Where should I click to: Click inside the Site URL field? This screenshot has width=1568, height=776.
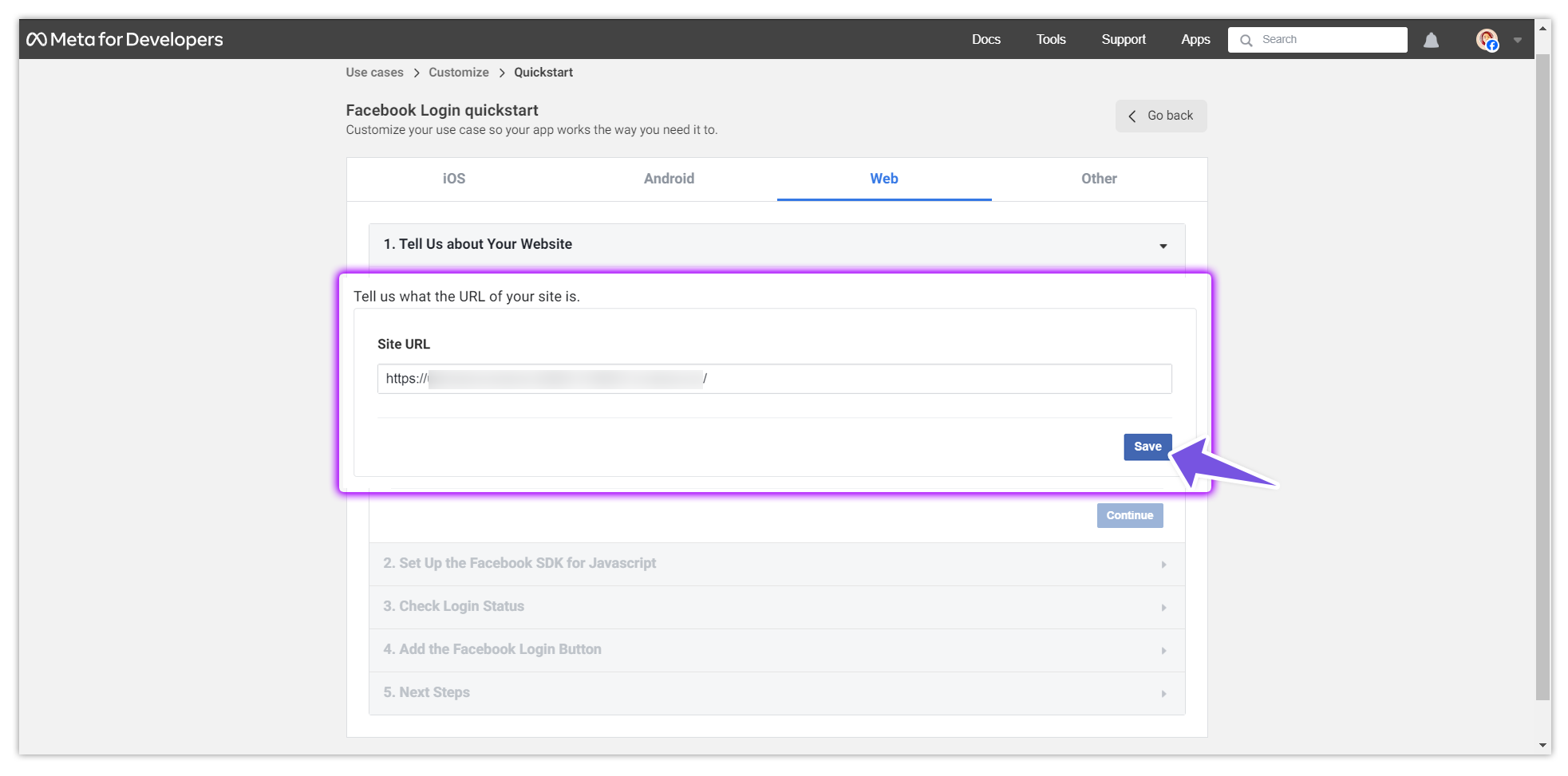(774, 378)
